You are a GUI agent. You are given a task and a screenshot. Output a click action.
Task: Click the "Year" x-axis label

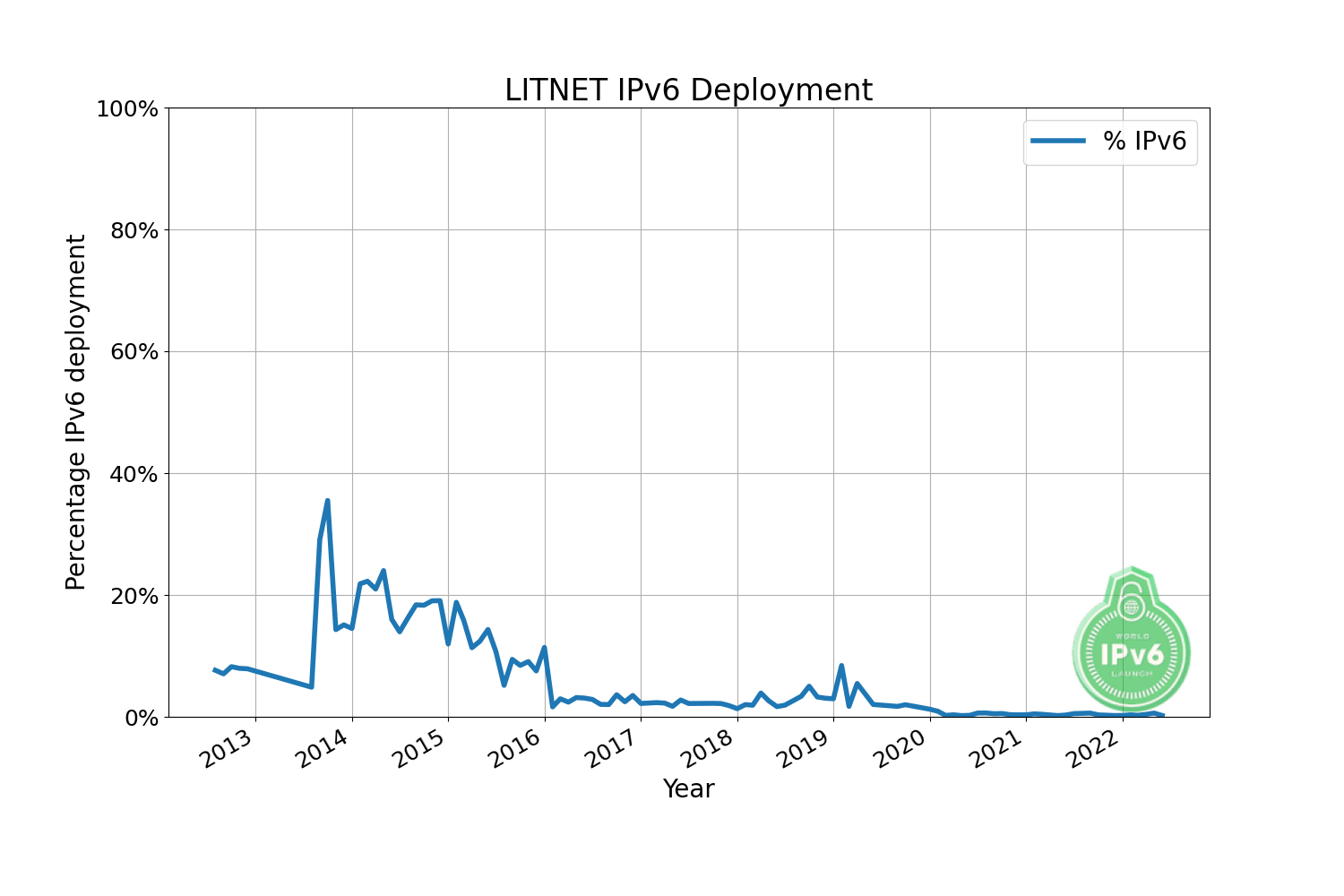pos(688,788)
